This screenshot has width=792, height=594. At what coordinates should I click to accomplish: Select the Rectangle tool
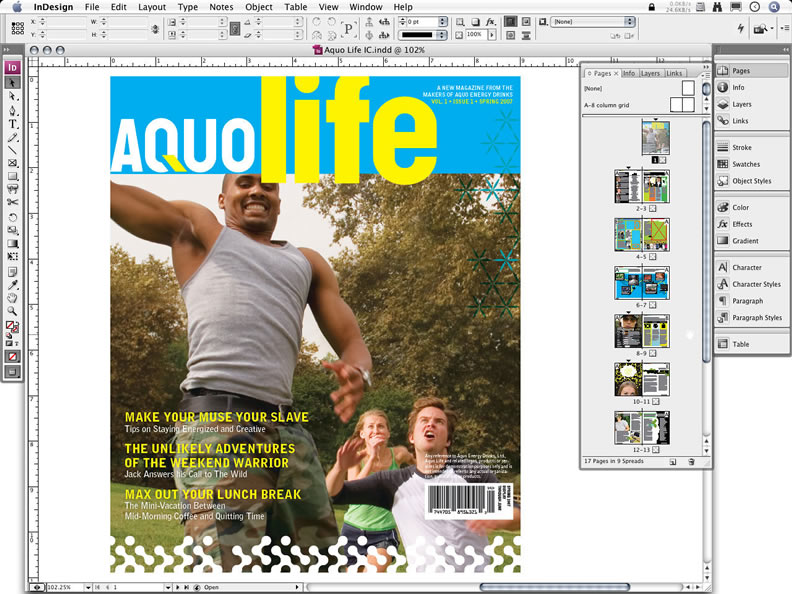click(13, 176)
